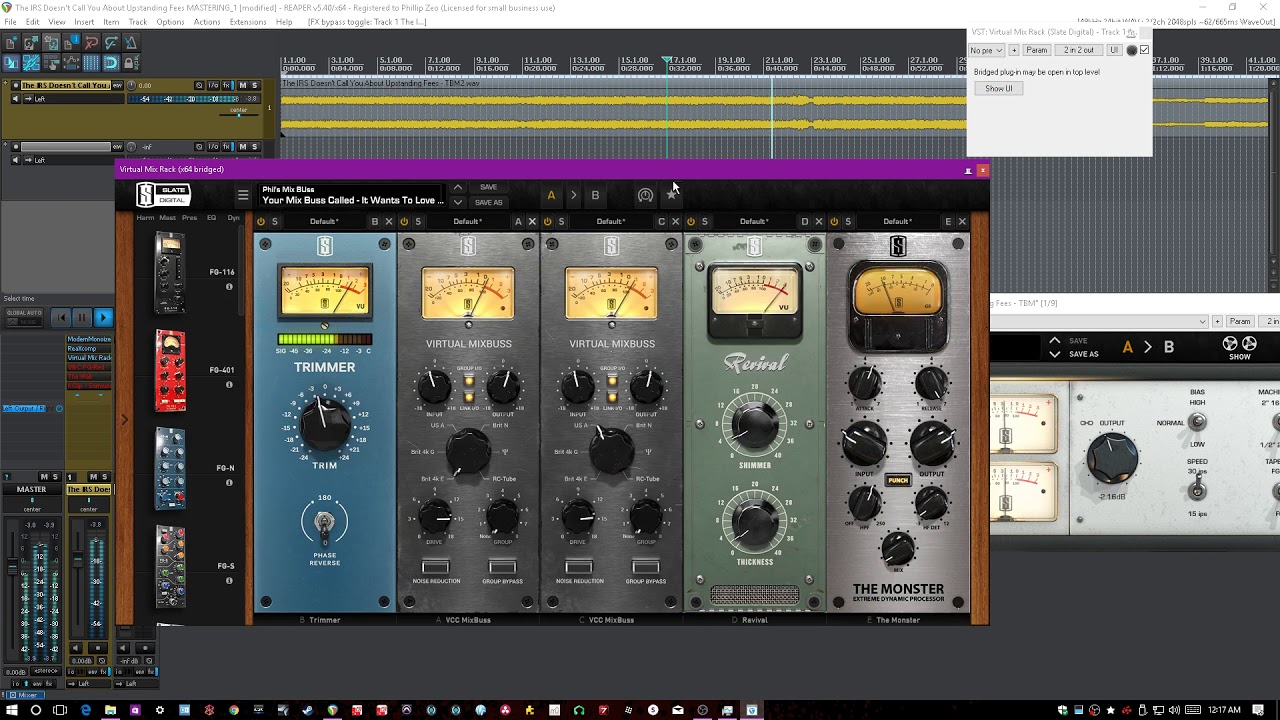
Task: Select previous rack preset with up chevron
Action: point(458,187)
